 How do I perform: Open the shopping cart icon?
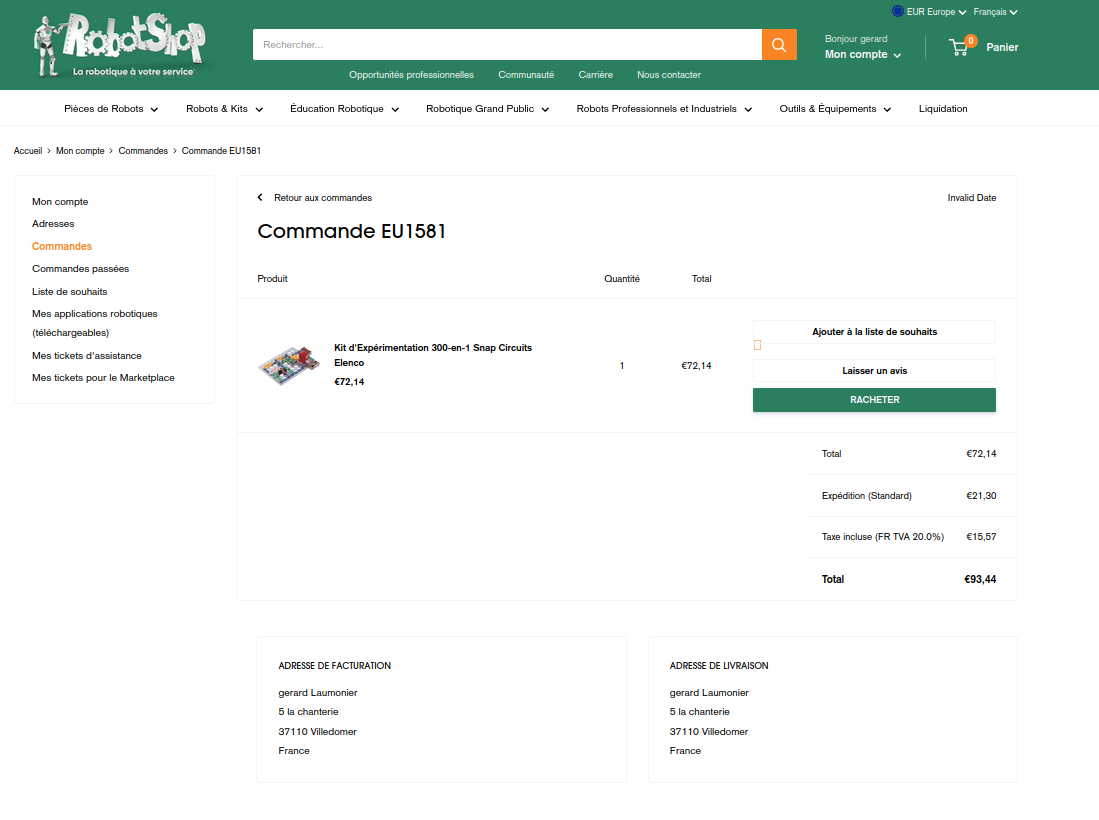point(961,46)
